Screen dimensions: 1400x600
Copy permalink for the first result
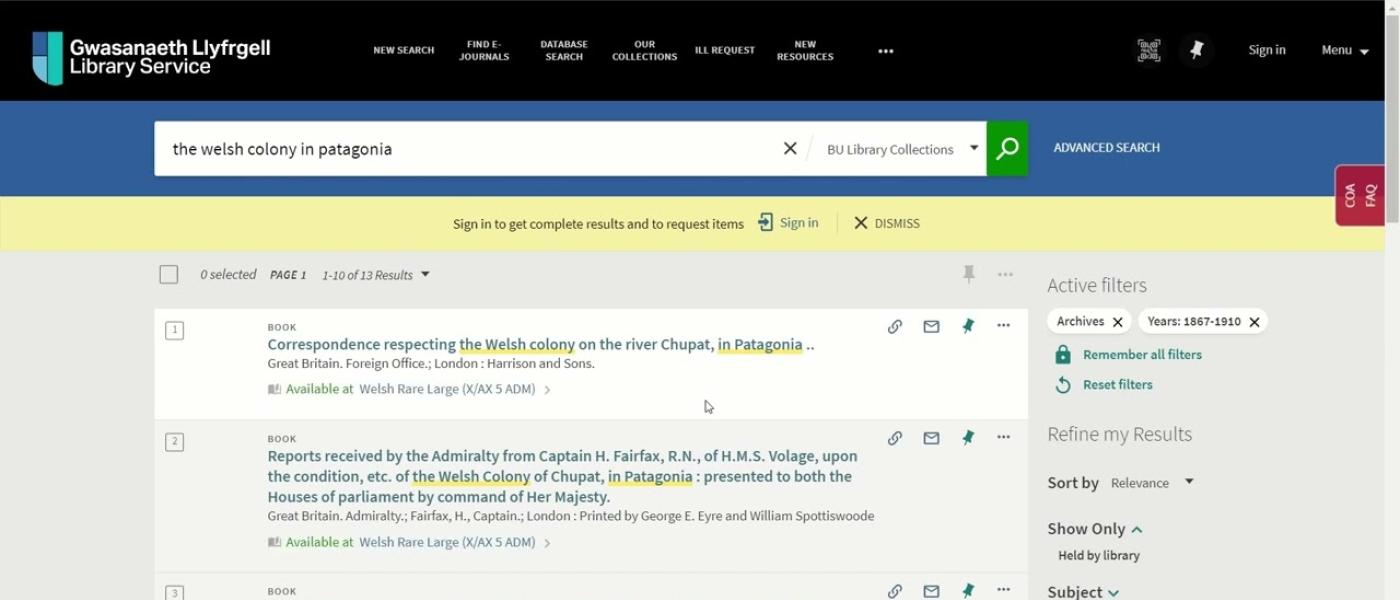[895, 327]
